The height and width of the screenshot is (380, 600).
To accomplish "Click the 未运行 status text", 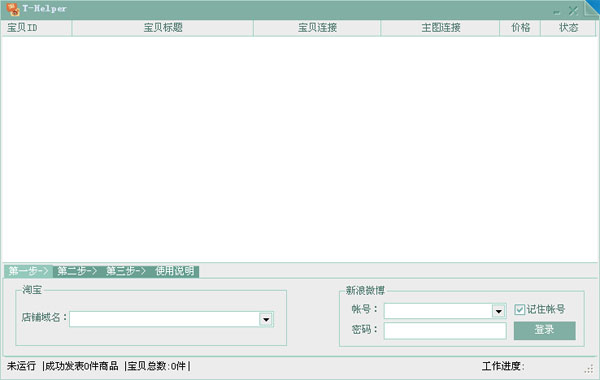I will click(21, 366).
